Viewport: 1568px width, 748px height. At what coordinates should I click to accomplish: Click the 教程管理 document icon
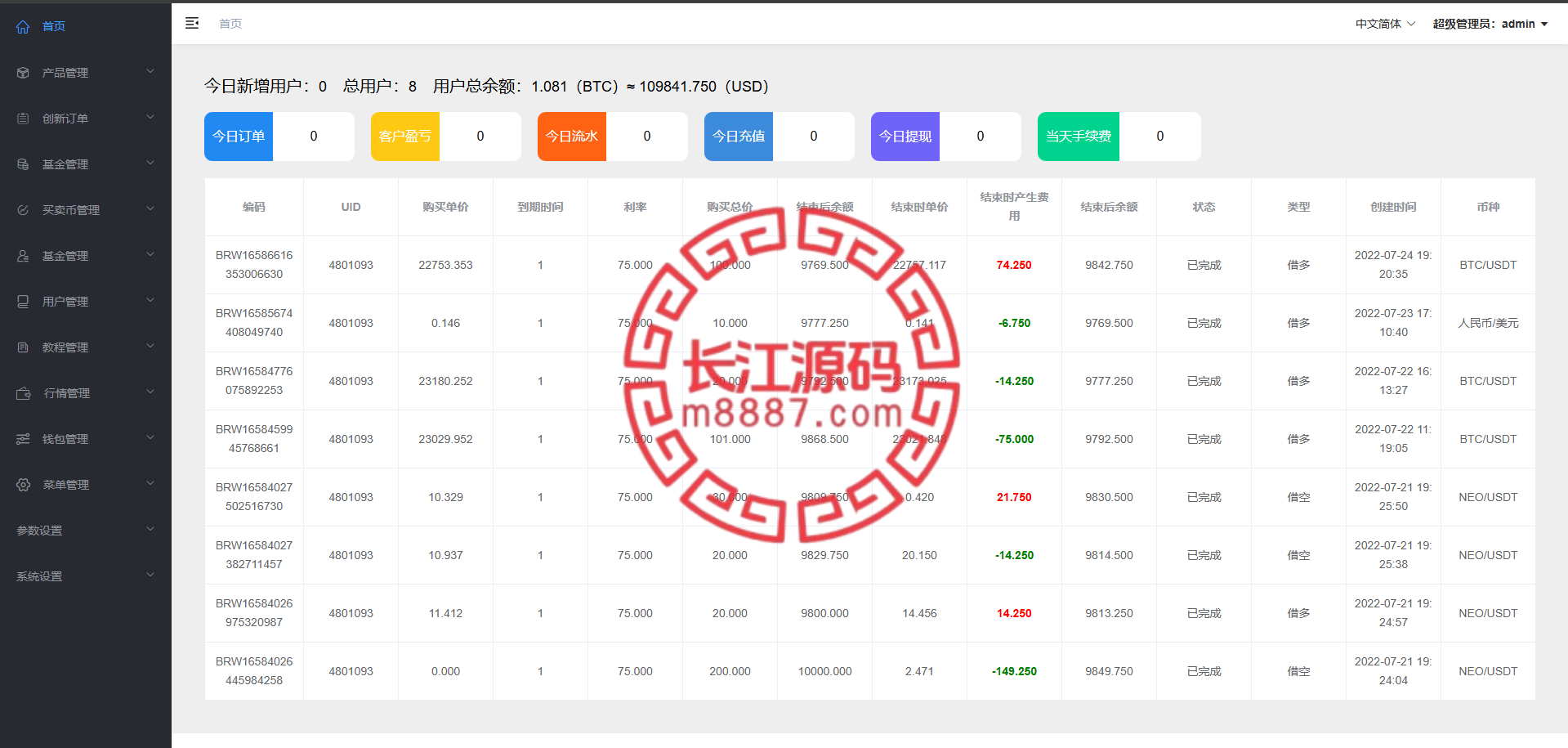pyautogui.click(x=23, y=347)
